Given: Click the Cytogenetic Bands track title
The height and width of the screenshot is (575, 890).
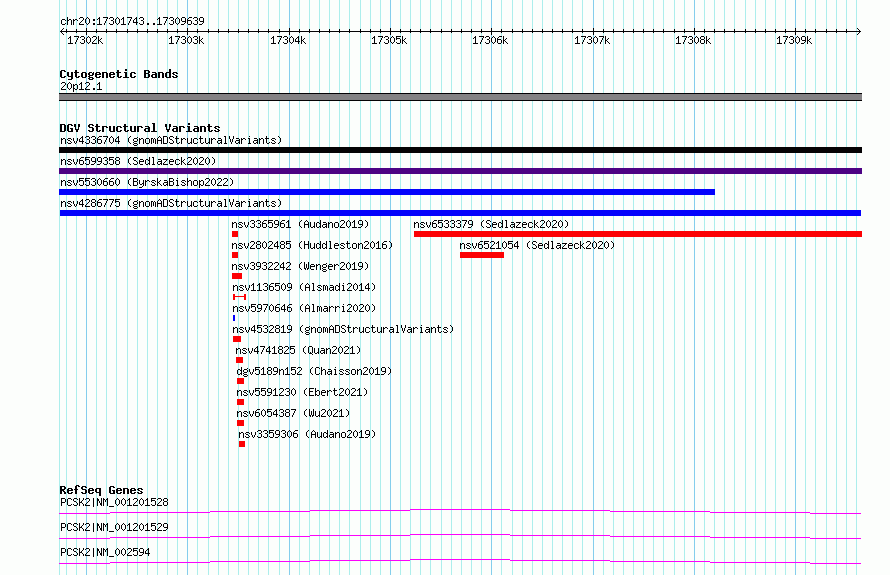Looking at the screenshot, I should (119, 74).
